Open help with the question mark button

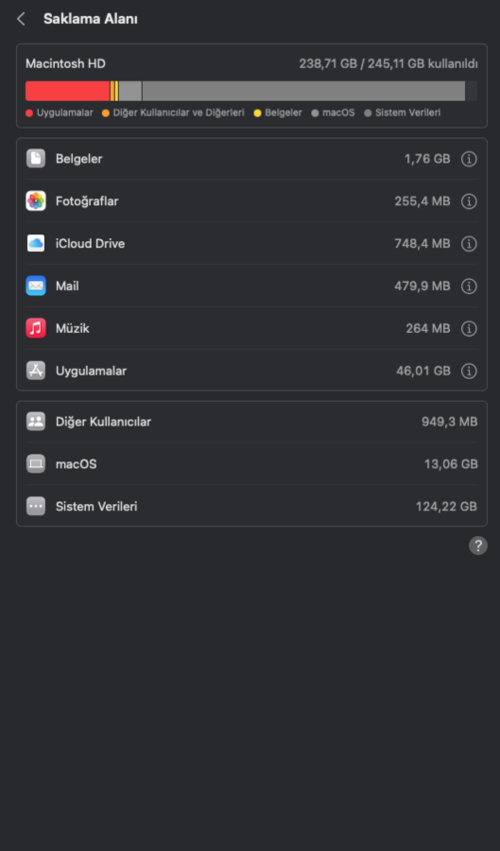[x=478, y=545]
